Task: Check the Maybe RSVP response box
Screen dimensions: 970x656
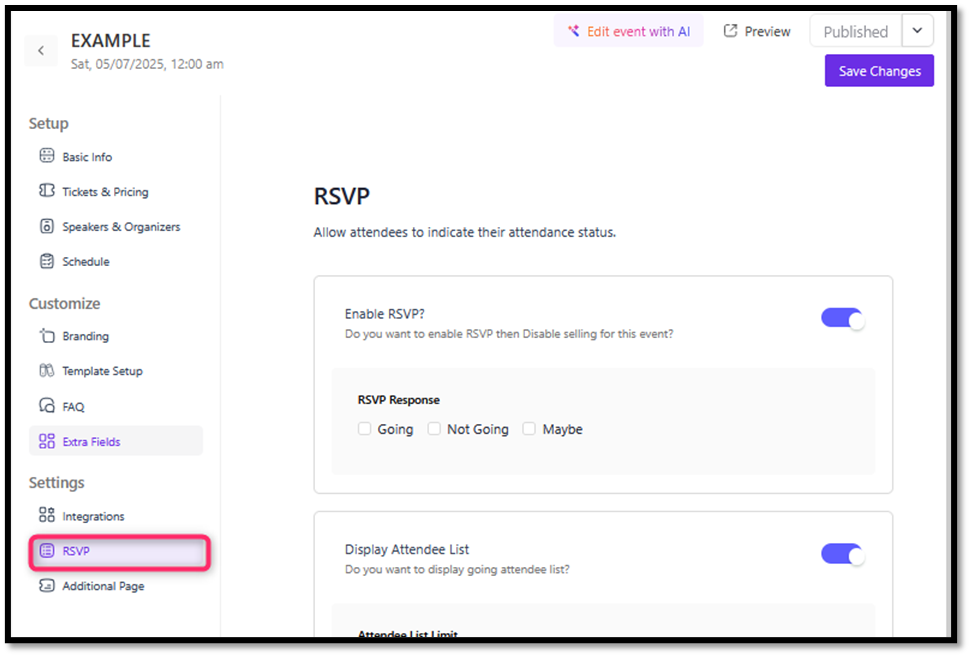Action: tap(530, 429)
